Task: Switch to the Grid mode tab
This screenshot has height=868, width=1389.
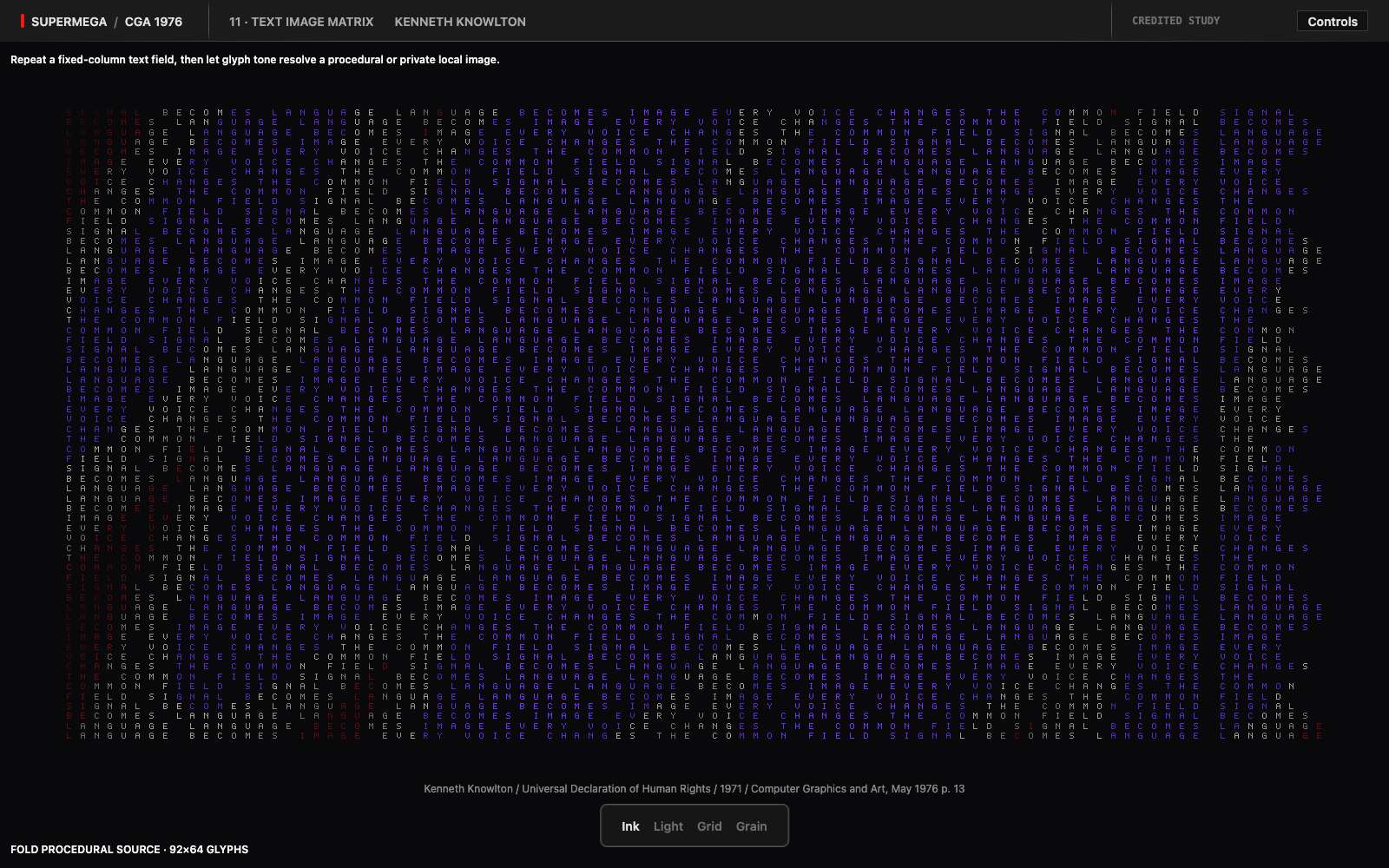Action: 709,826
